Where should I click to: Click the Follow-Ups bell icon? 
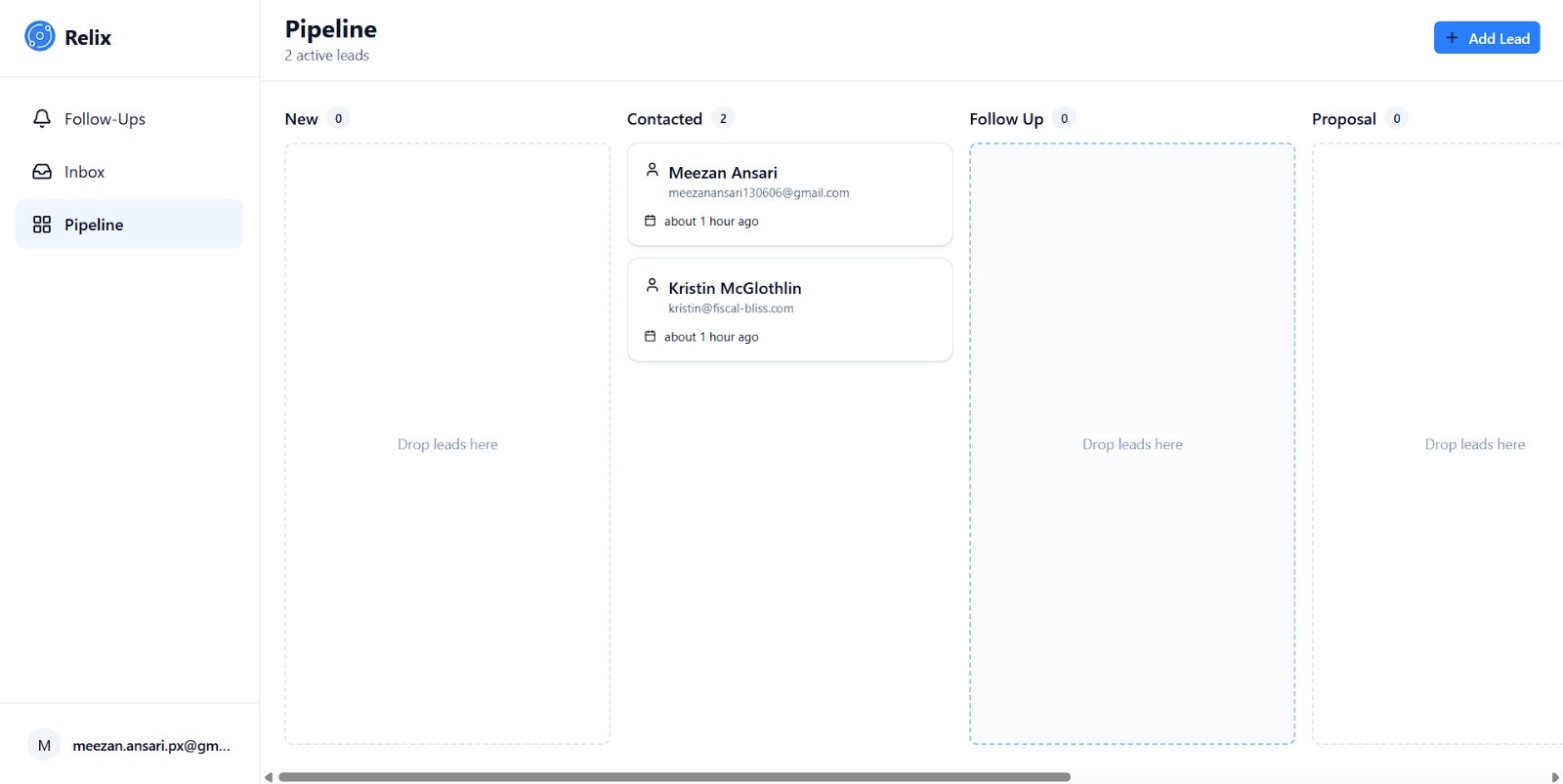click(42, 119)
